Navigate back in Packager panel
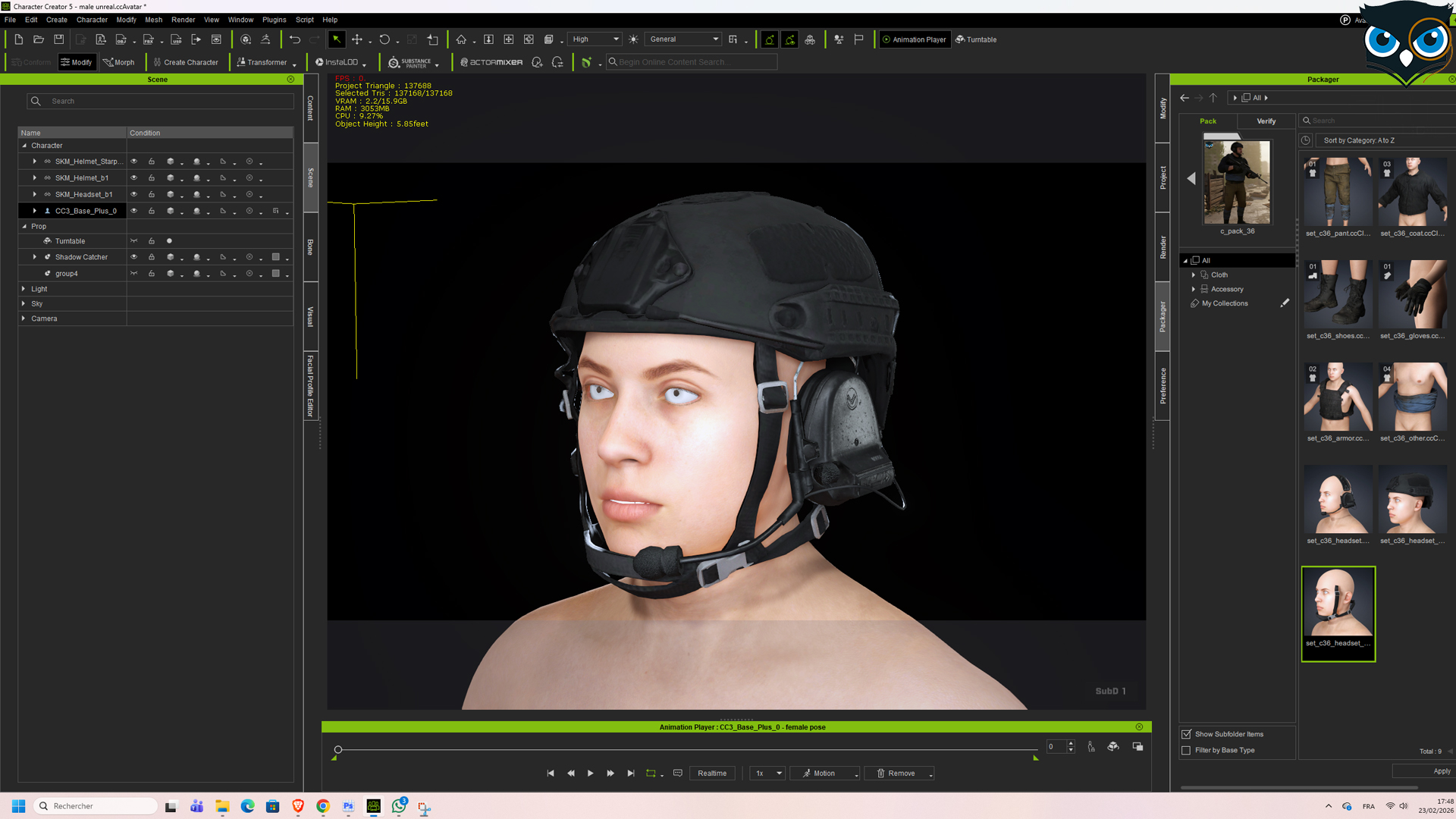The image size is (1456, 819). click(x=1185, y=98)
